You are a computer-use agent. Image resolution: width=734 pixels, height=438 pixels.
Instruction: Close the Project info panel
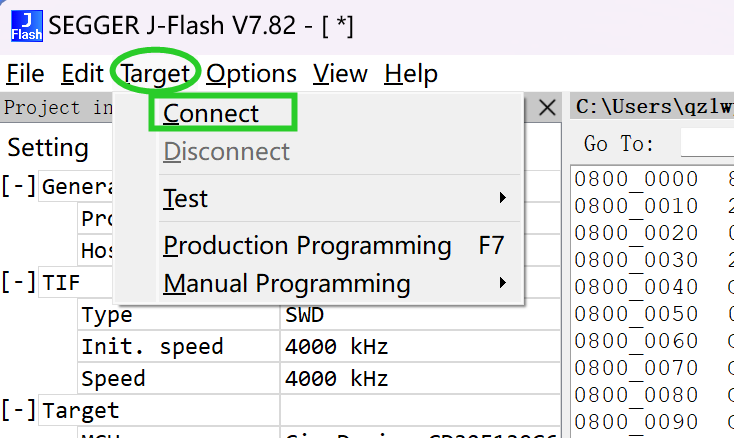point(547,108)
